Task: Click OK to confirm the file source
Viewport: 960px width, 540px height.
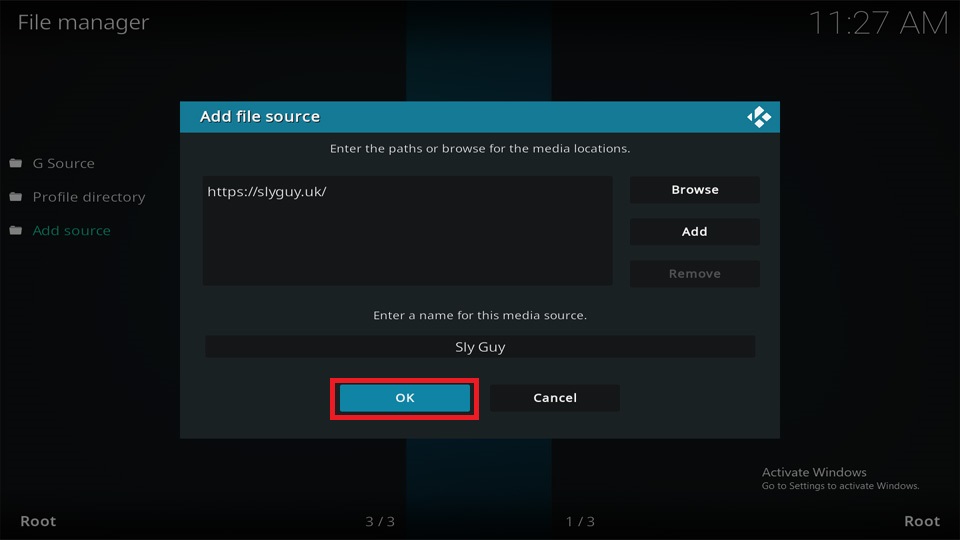Action: point(405,398)
